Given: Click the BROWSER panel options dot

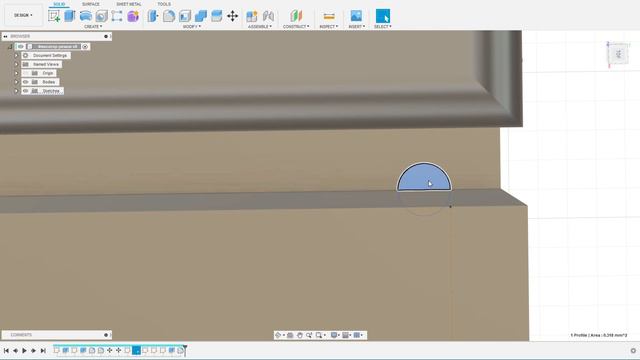Looking at the screenshot, I should click(106, 36).
